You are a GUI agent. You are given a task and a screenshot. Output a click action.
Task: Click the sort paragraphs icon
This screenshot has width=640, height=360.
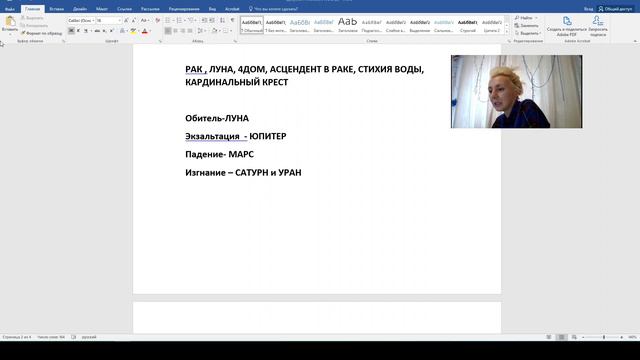pyautogui.click(x=222, y=20)
